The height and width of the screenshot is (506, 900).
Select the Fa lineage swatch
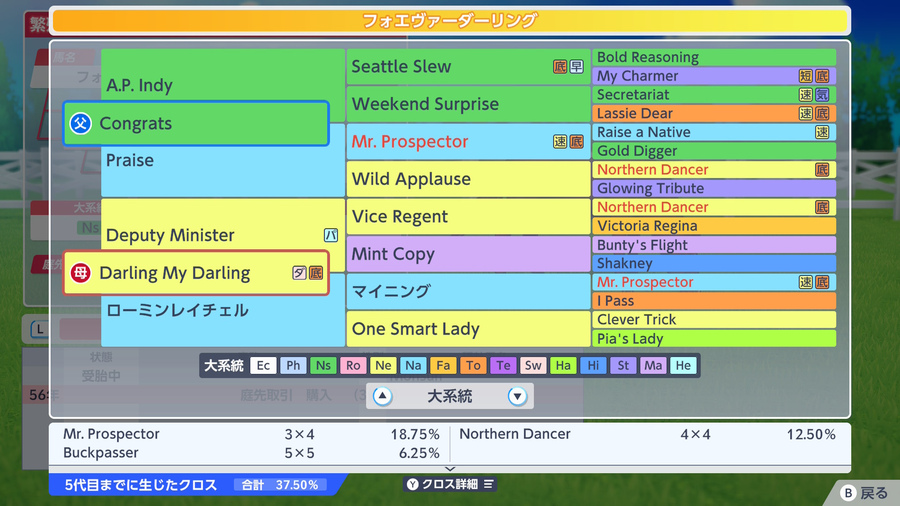pos(443,365)
